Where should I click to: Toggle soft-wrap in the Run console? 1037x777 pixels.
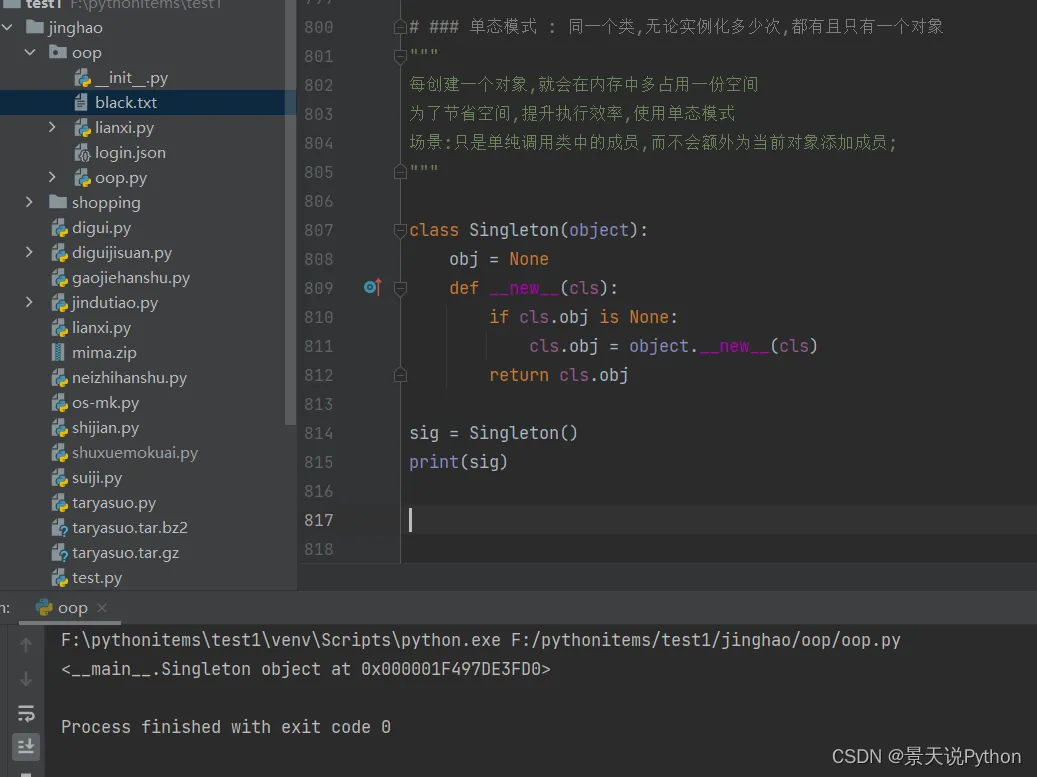tap(27, 713)
